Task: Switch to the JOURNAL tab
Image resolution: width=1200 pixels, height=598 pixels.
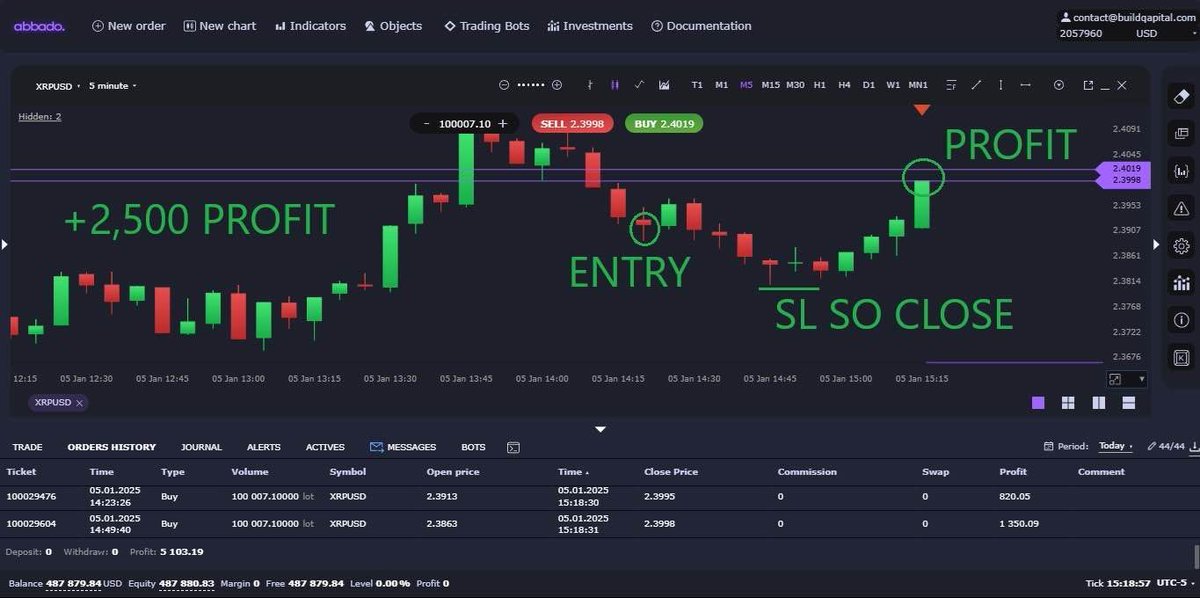Action: (x=201, y=447)
